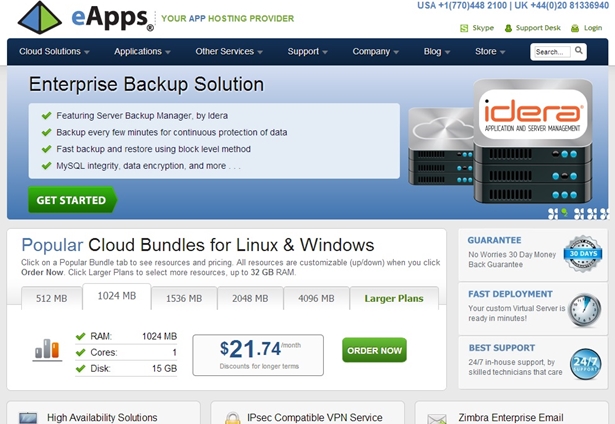Open Zimbra Enterprise Email heading

(511, 417)
